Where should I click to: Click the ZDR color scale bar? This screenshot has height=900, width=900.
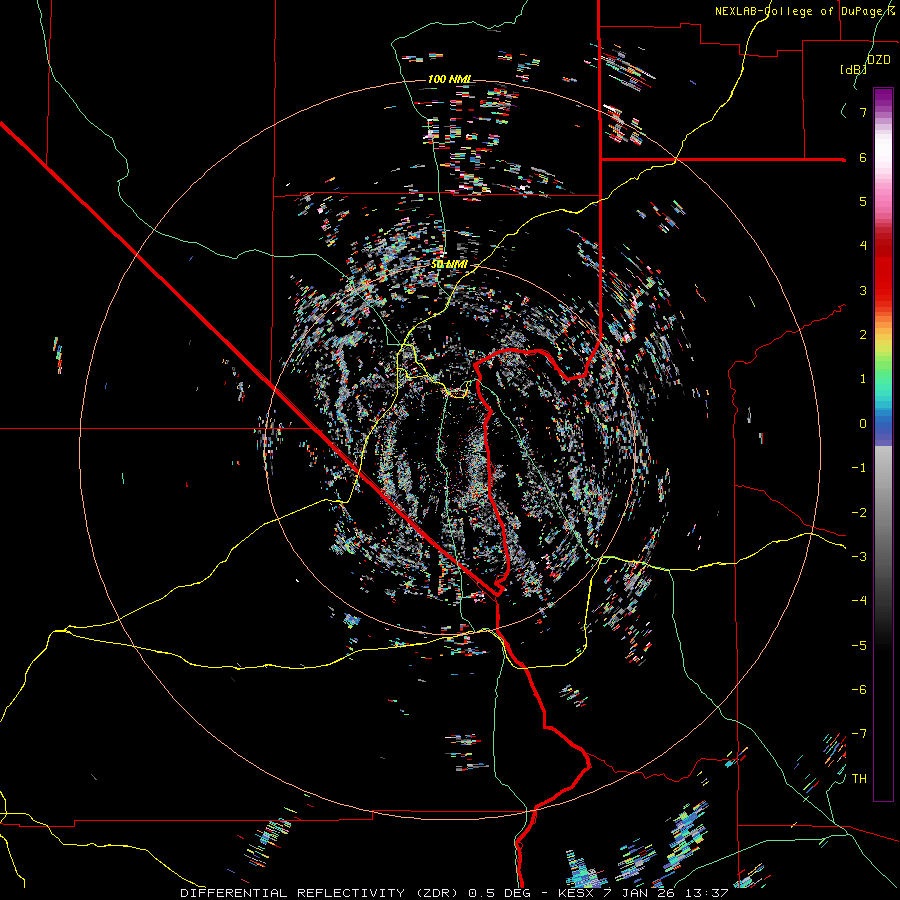click(883, 444)
